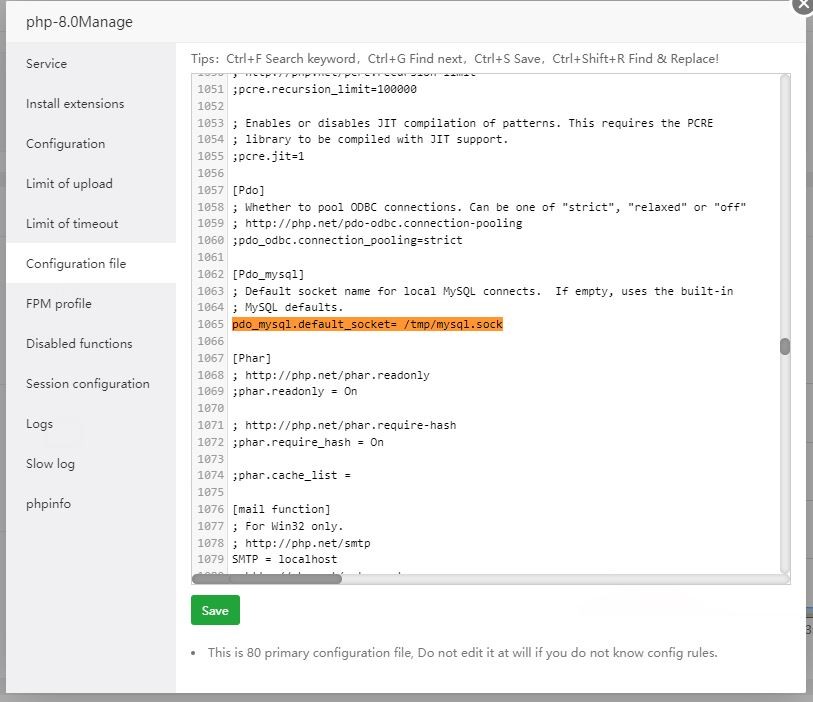Open the Service section
This screenshot has height=702, width=813.
coord(46,64)
